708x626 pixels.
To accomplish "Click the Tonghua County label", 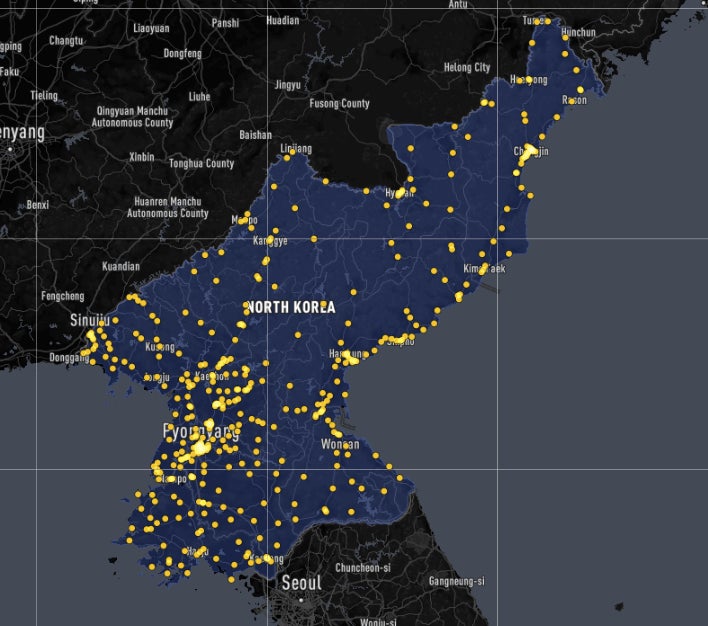I will coord(201,164).
